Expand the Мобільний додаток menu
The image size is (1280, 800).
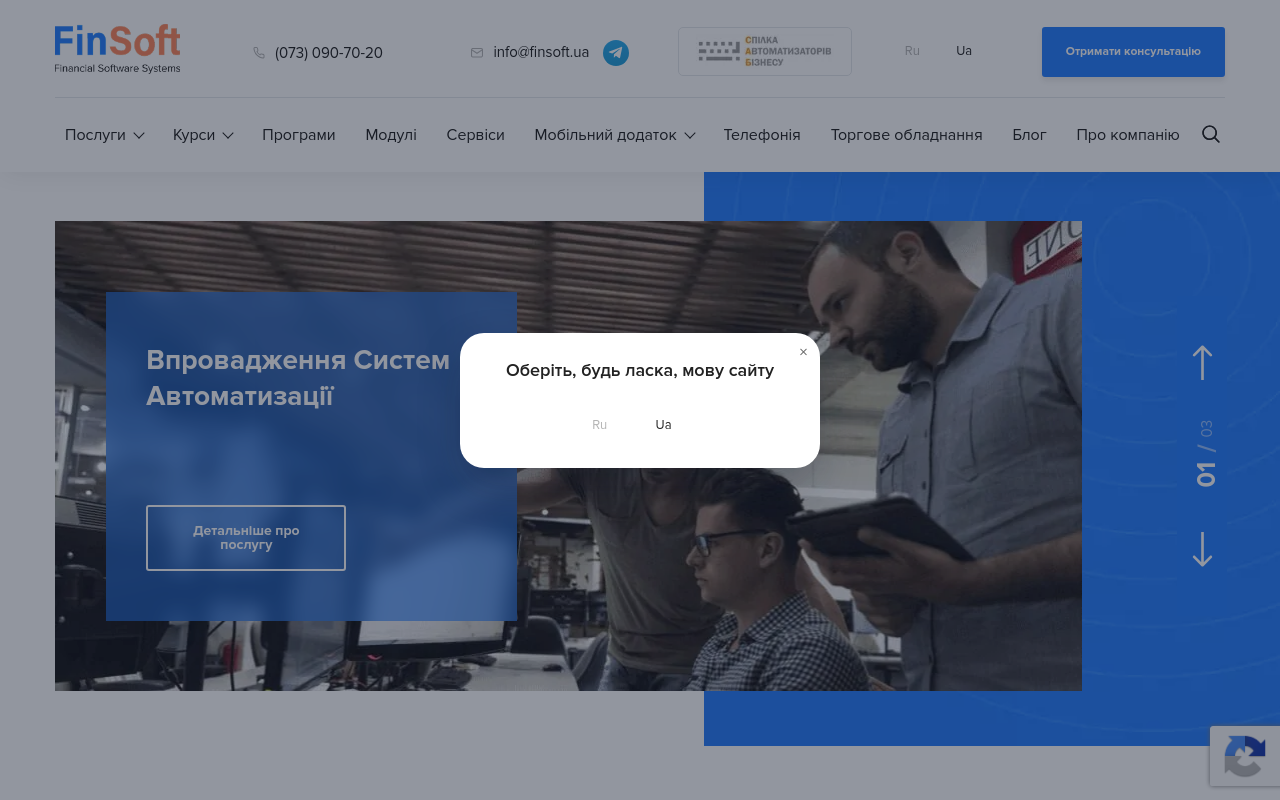(615, 135)
